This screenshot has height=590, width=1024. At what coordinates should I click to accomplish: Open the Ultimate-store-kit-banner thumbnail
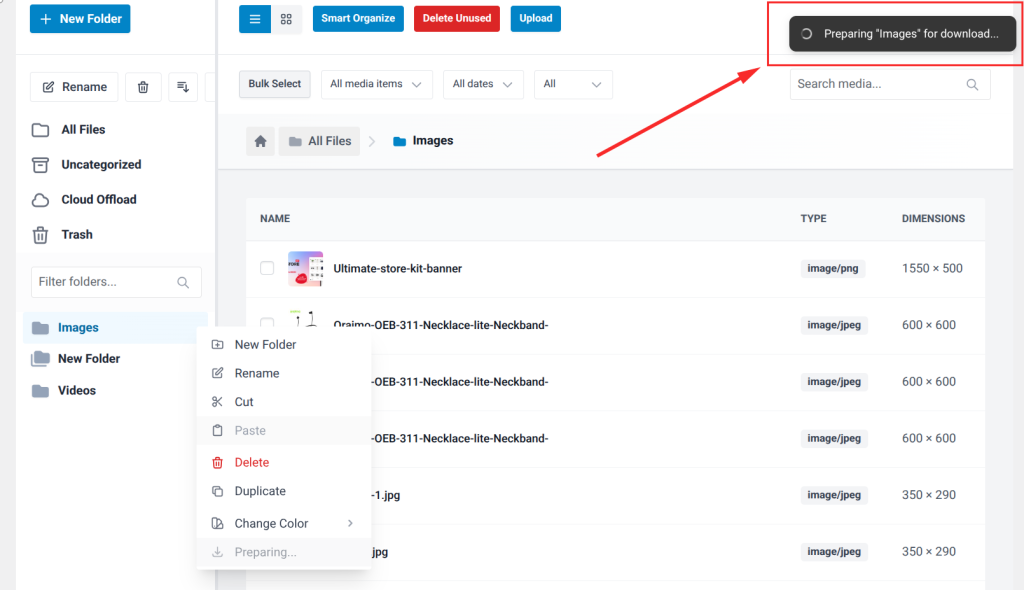[305, 268]
